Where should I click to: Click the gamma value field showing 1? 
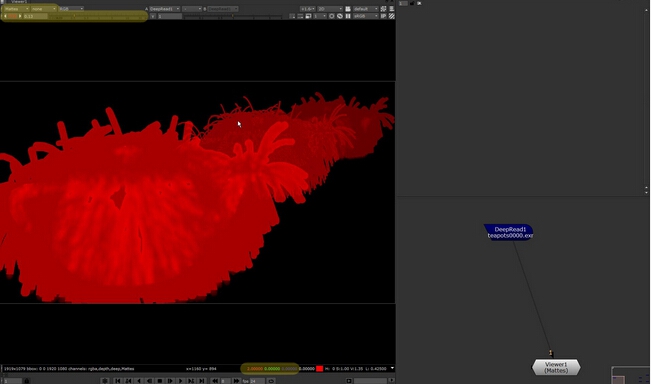(x=169, y=16)
